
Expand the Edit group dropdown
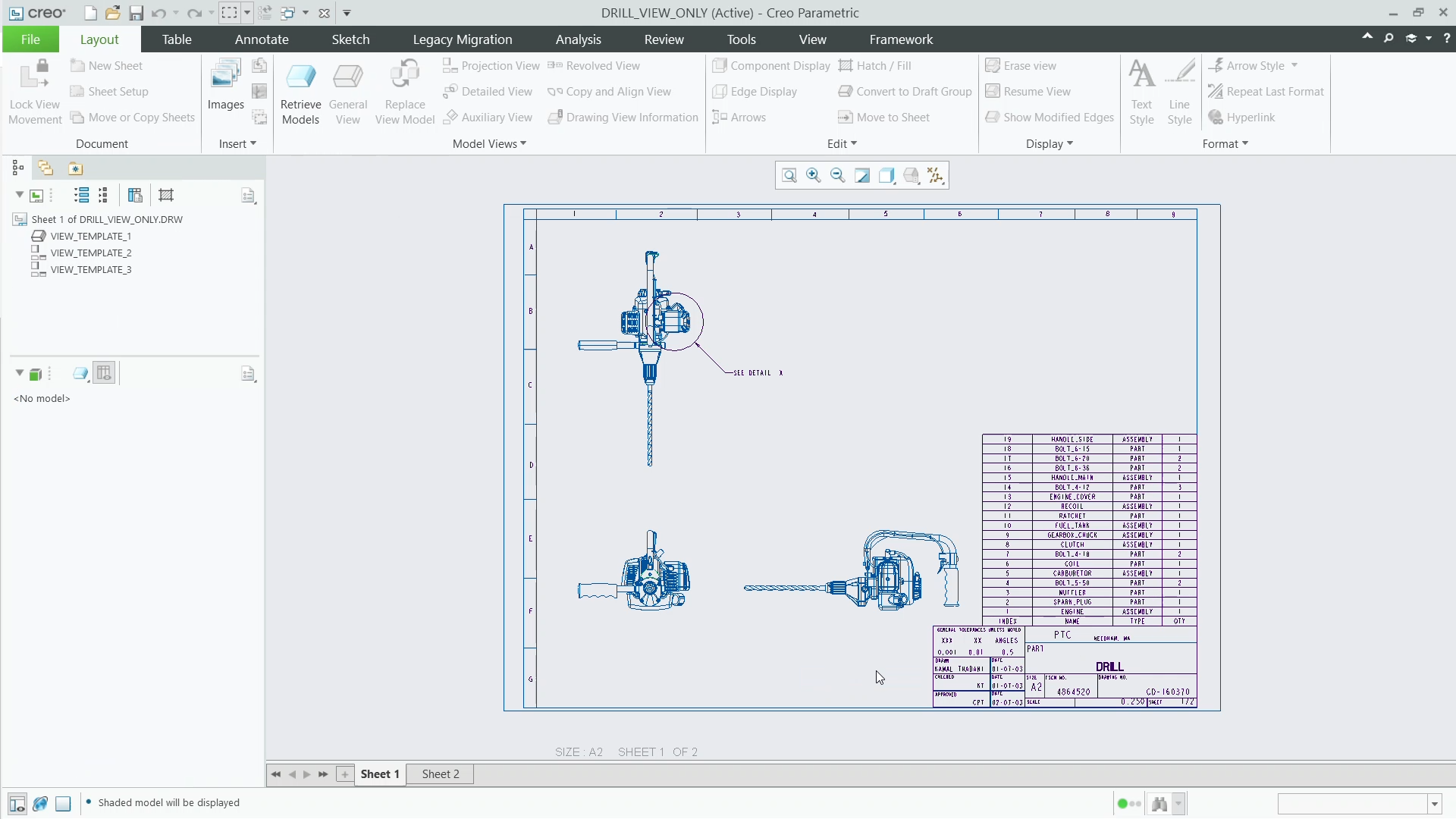tap(842, 144)
